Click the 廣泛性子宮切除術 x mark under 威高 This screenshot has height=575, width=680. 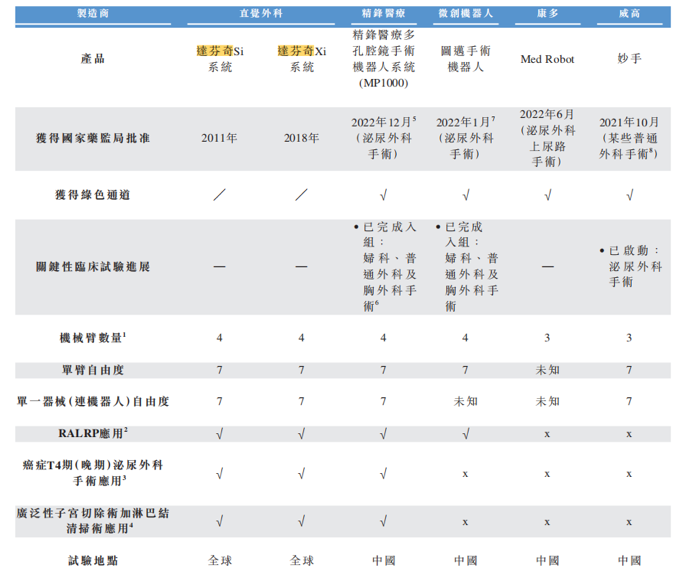coord(629,523)
